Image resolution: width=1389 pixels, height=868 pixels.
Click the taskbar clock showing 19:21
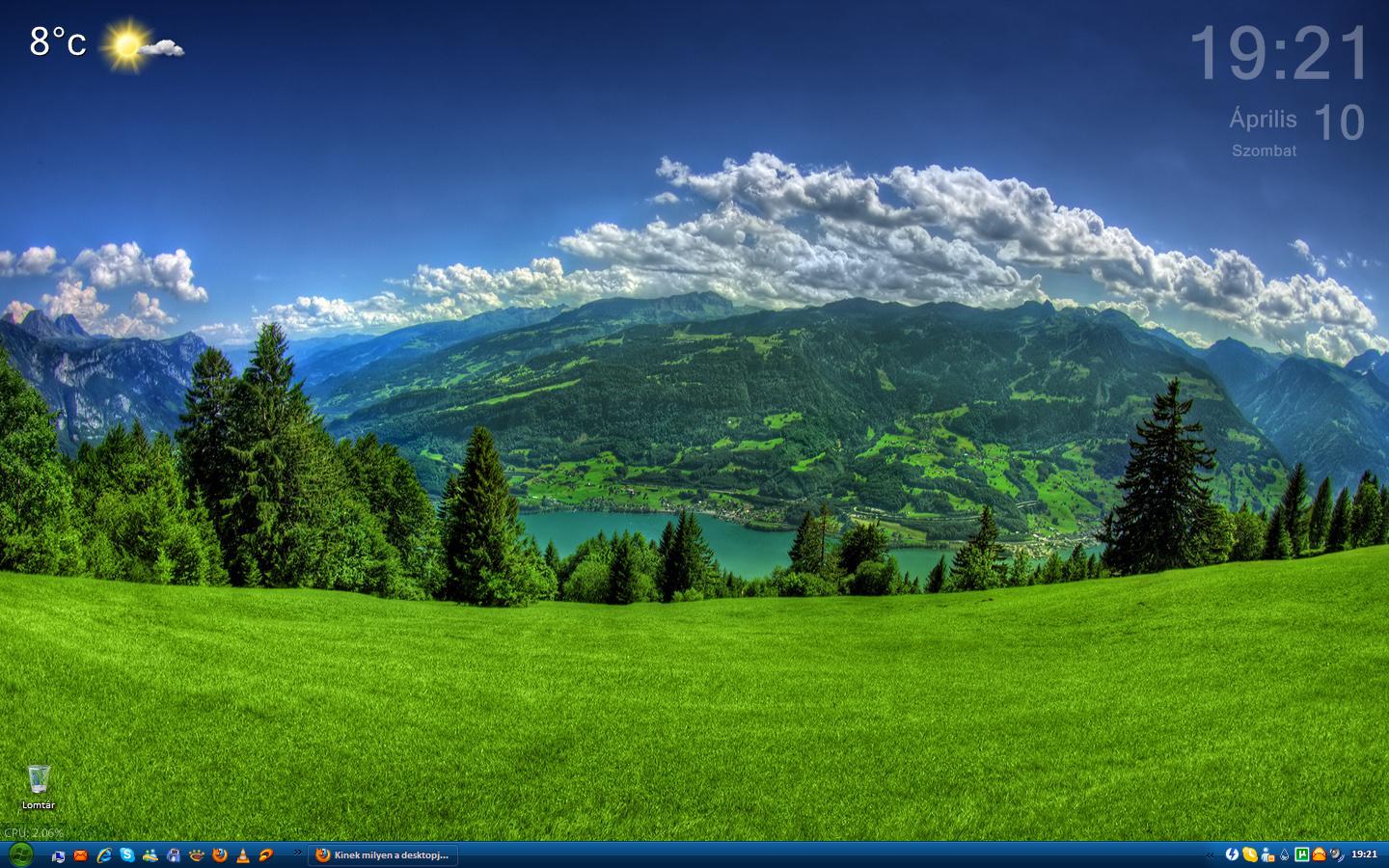(1364, 854)
